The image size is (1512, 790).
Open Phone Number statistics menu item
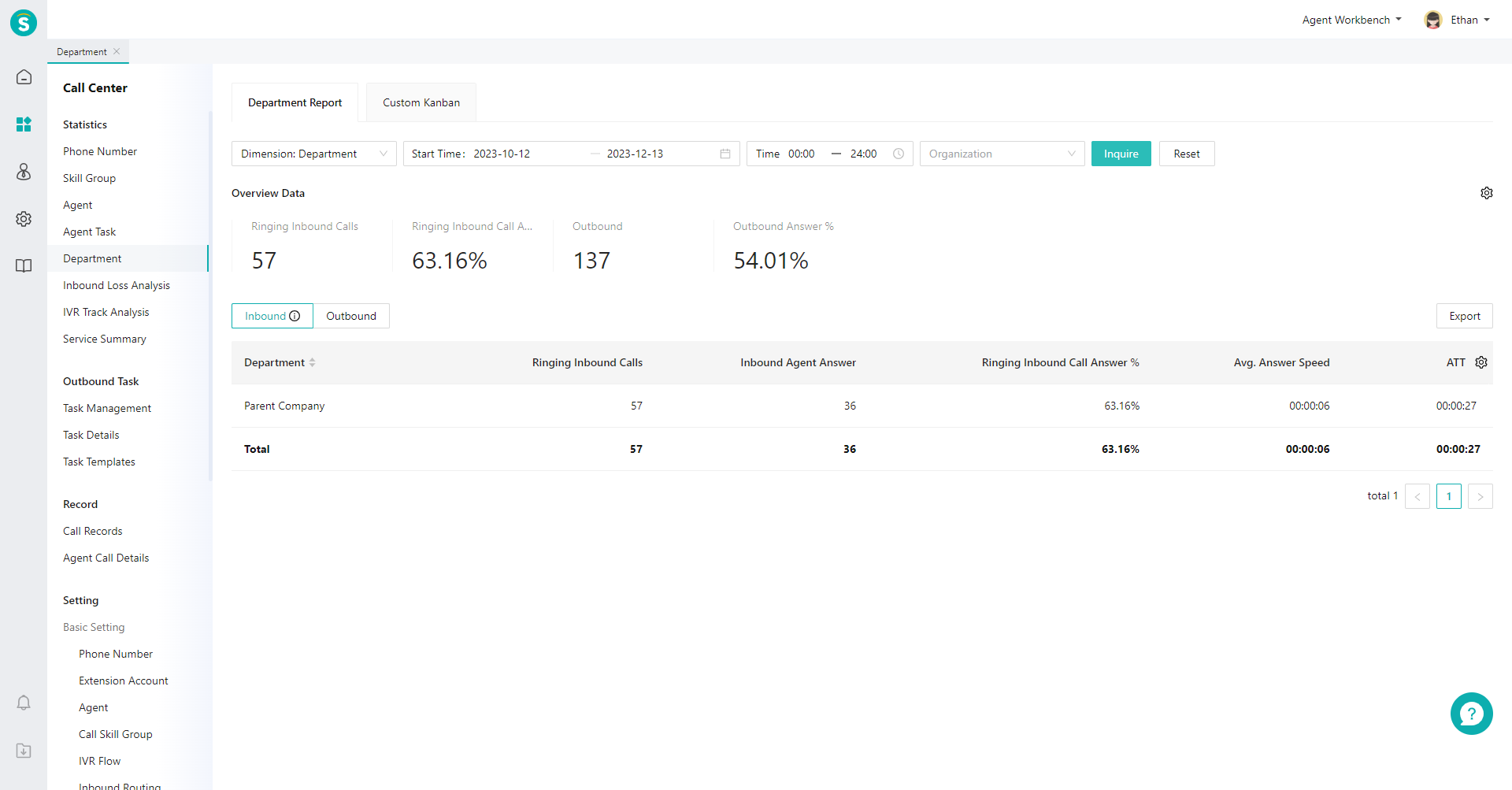pyautogui.click(x=100, y=151)
